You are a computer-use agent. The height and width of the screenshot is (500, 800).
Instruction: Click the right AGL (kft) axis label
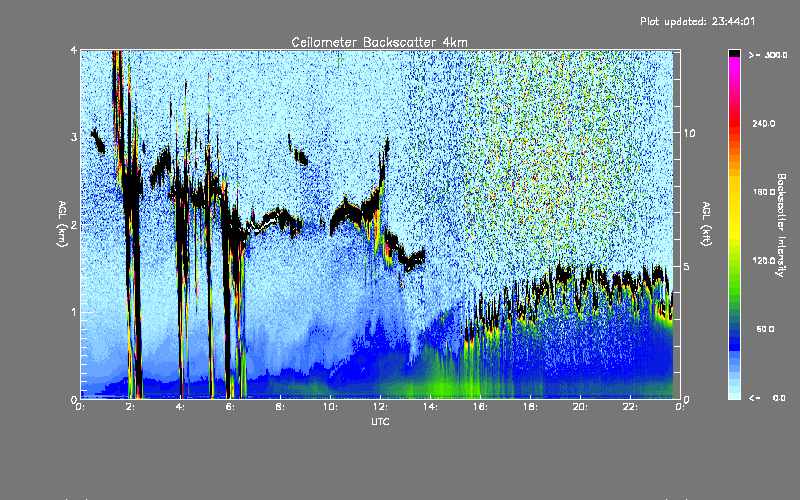pyautogui.click(x=706, y=224)
